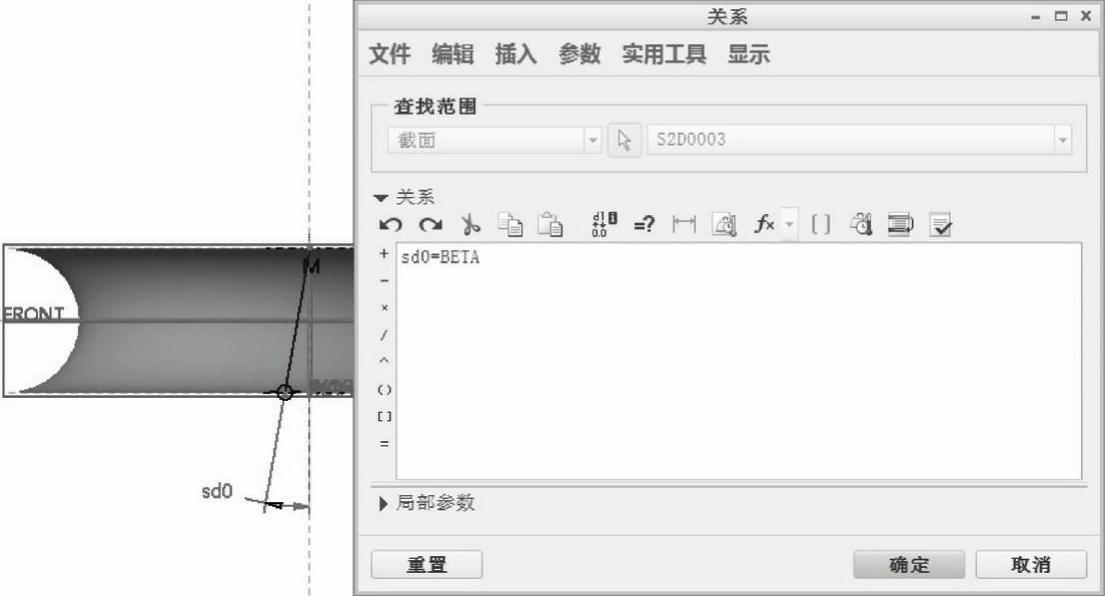Click the 重置 button

click(426, 564)
